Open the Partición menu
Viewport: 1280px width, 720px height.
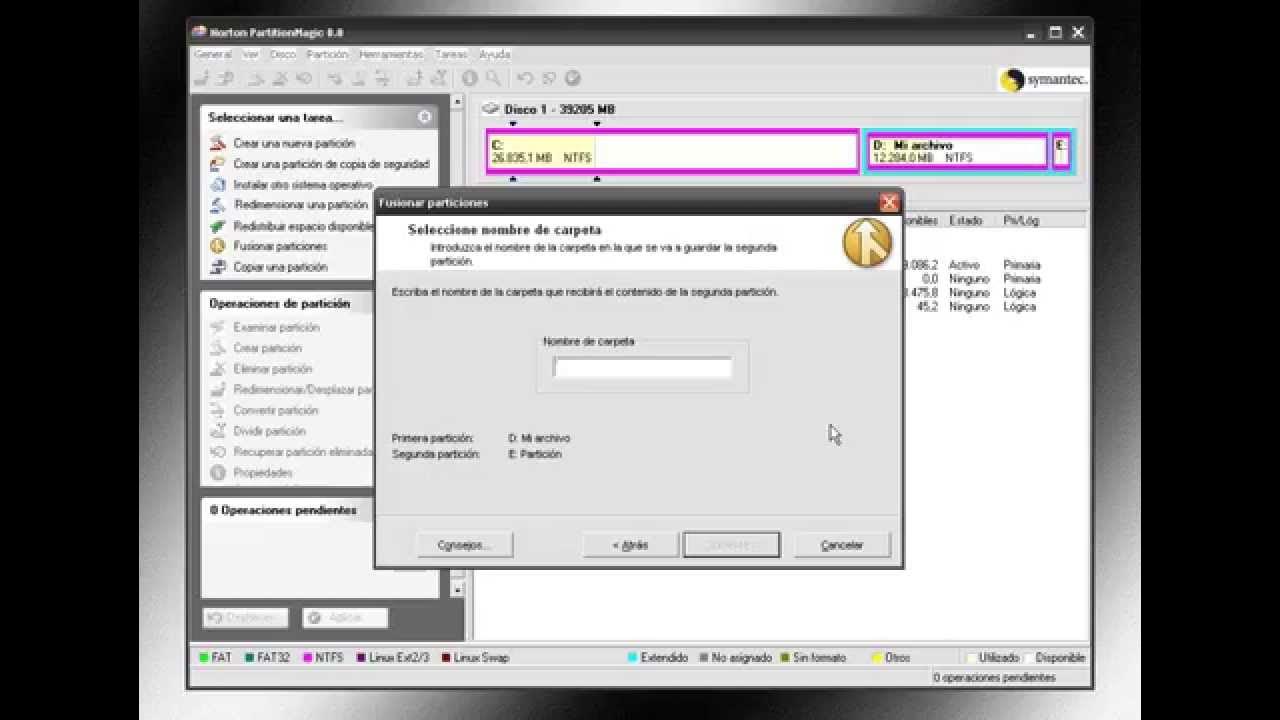pyautogui.click(x=327, y=54)
